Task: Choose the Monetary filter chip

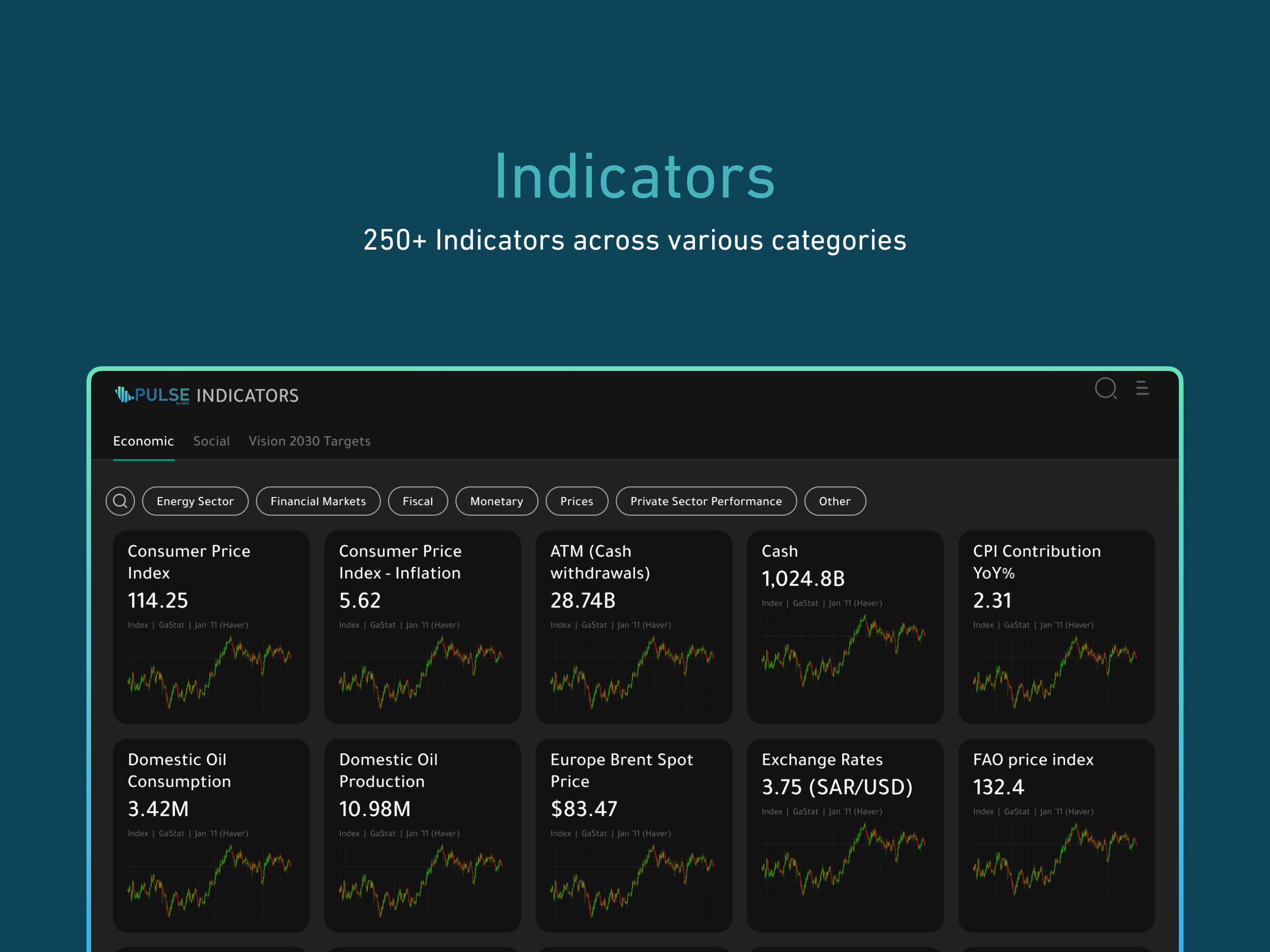Action: [x=496, y=501]
